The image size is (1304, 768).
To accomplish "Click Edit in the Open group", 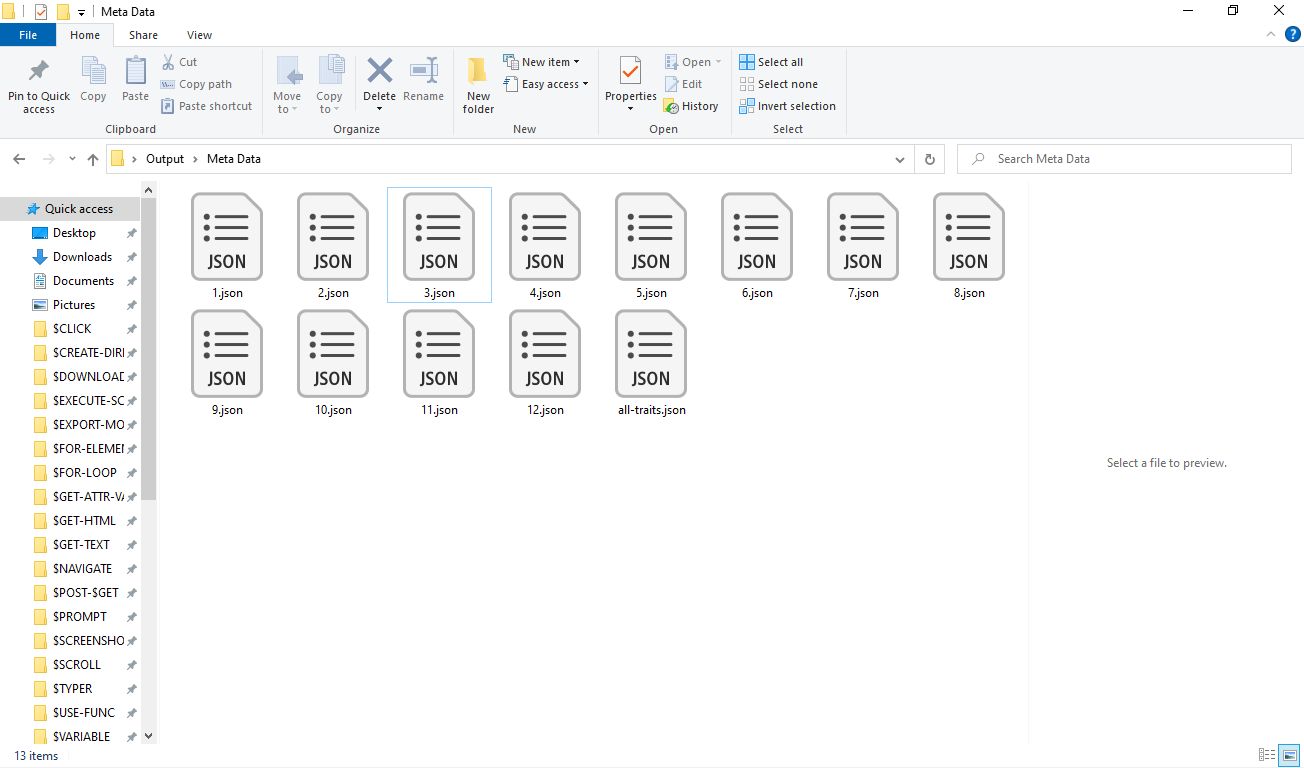I will (x=683, y=84).
